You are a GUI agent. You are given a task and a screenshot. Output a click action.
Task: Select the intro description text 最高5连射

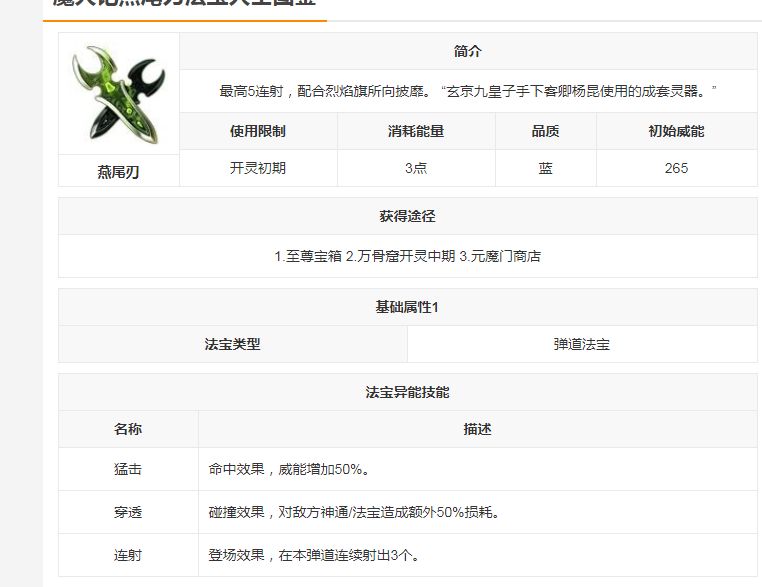coord(468,91)
